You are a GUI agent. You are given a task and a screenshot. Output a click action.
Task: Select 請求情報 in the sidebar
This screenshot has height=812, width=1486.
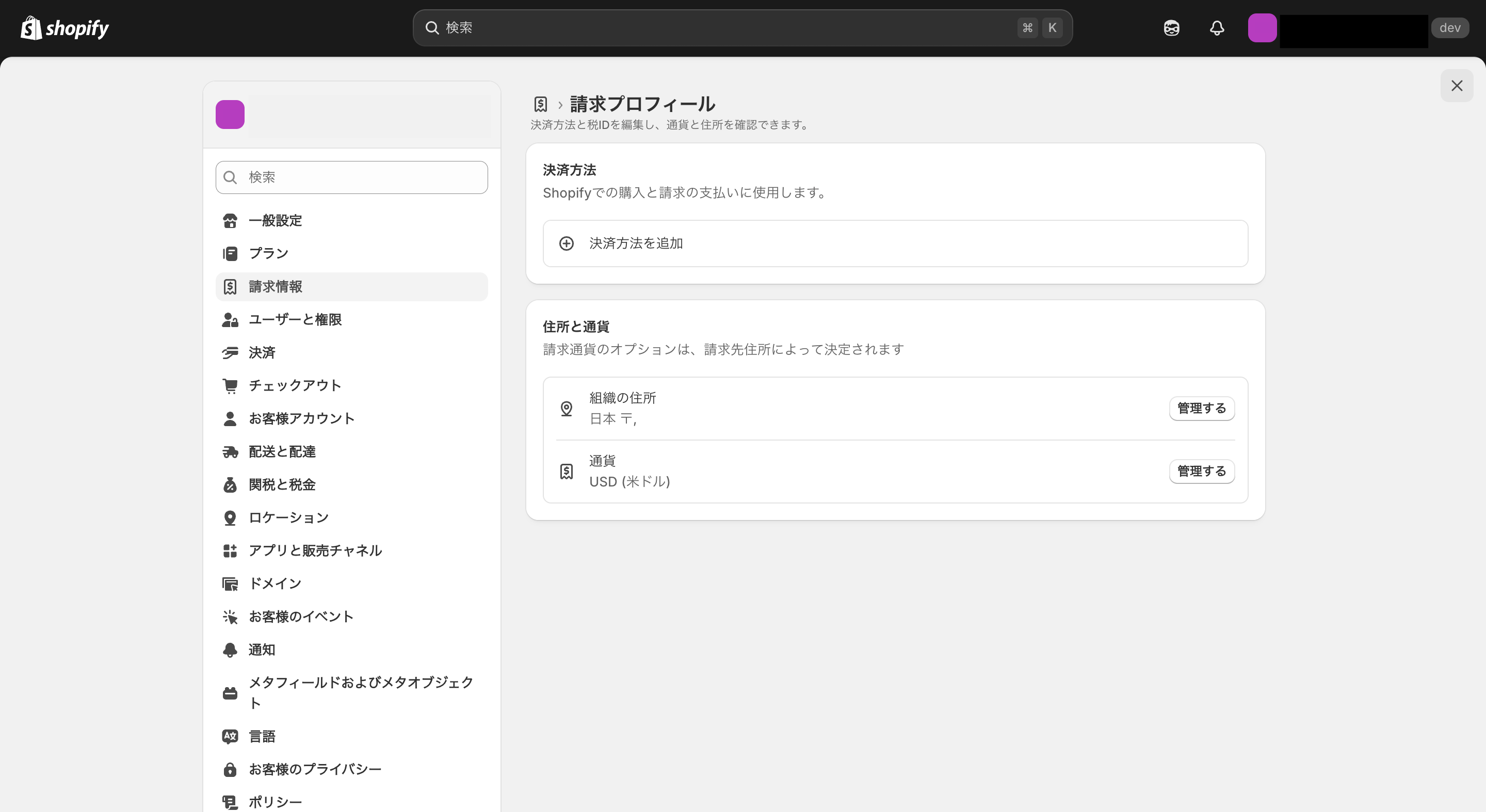275,286
